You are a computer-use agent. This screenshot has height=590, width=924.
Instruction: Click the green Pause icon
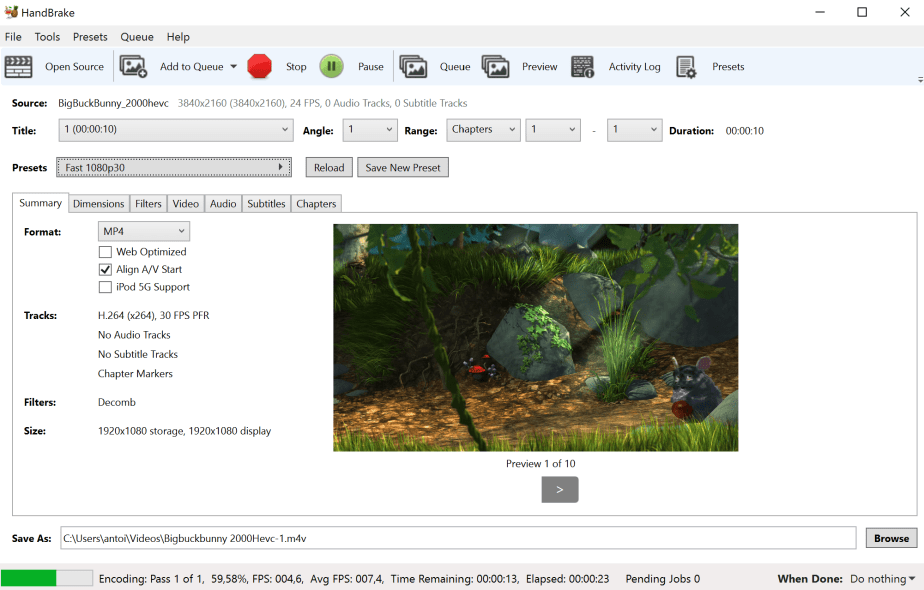click(331, 67)
